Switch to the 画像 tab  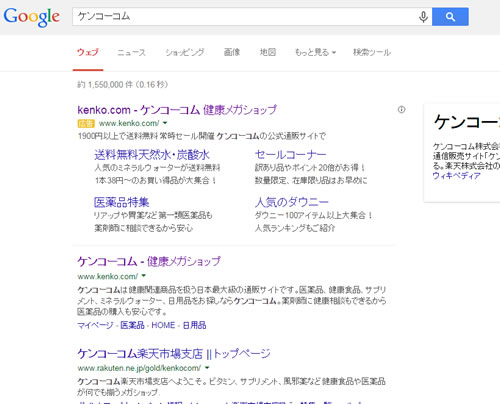click(x=232, y=52)
